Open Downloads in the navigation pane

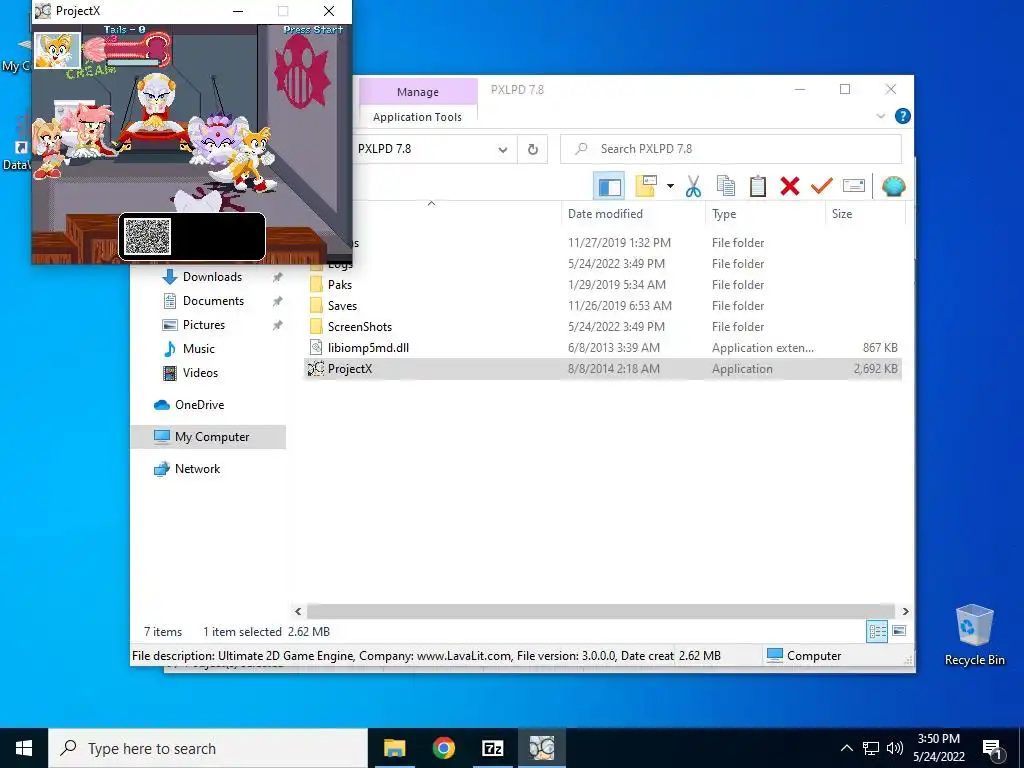(x=212, y=277)
